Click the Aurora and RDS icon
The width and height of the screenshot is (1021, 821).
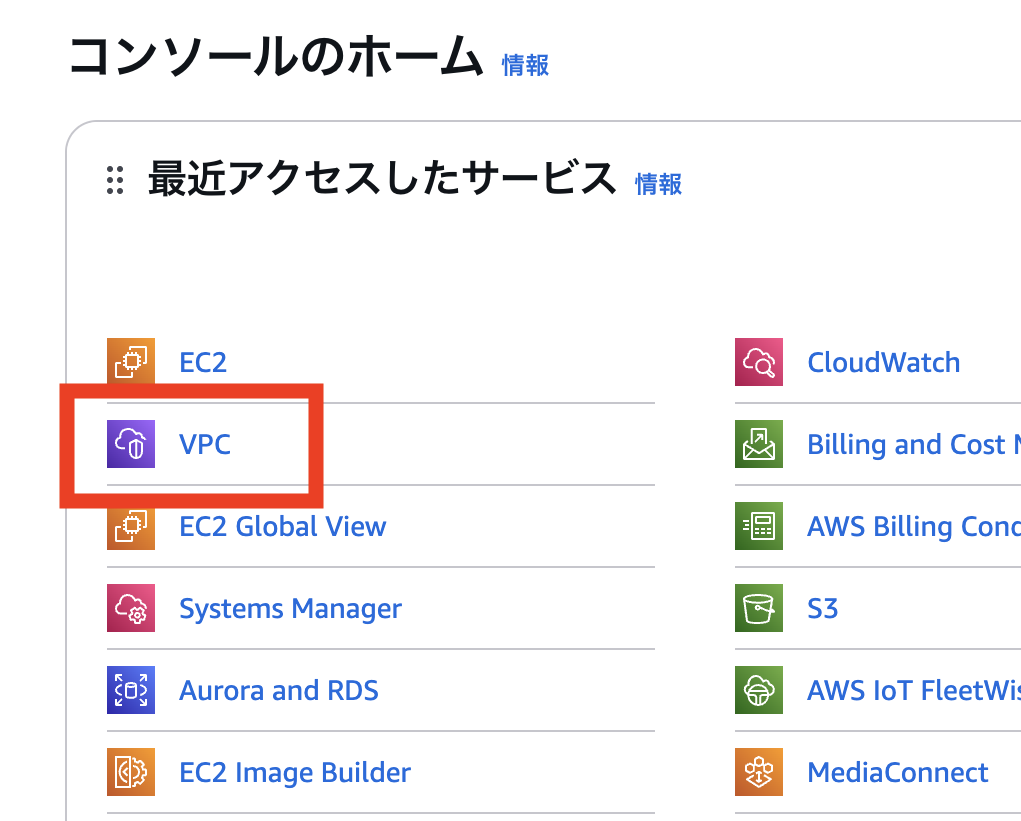click(x=130, y=690)
